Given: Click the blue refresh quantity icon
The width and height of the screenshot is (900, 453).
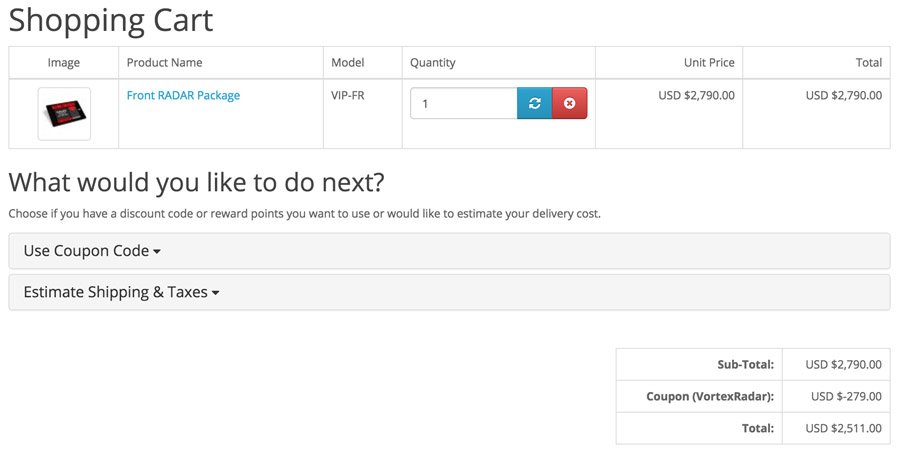Looking at the screenshot, I should coord(534,103).
